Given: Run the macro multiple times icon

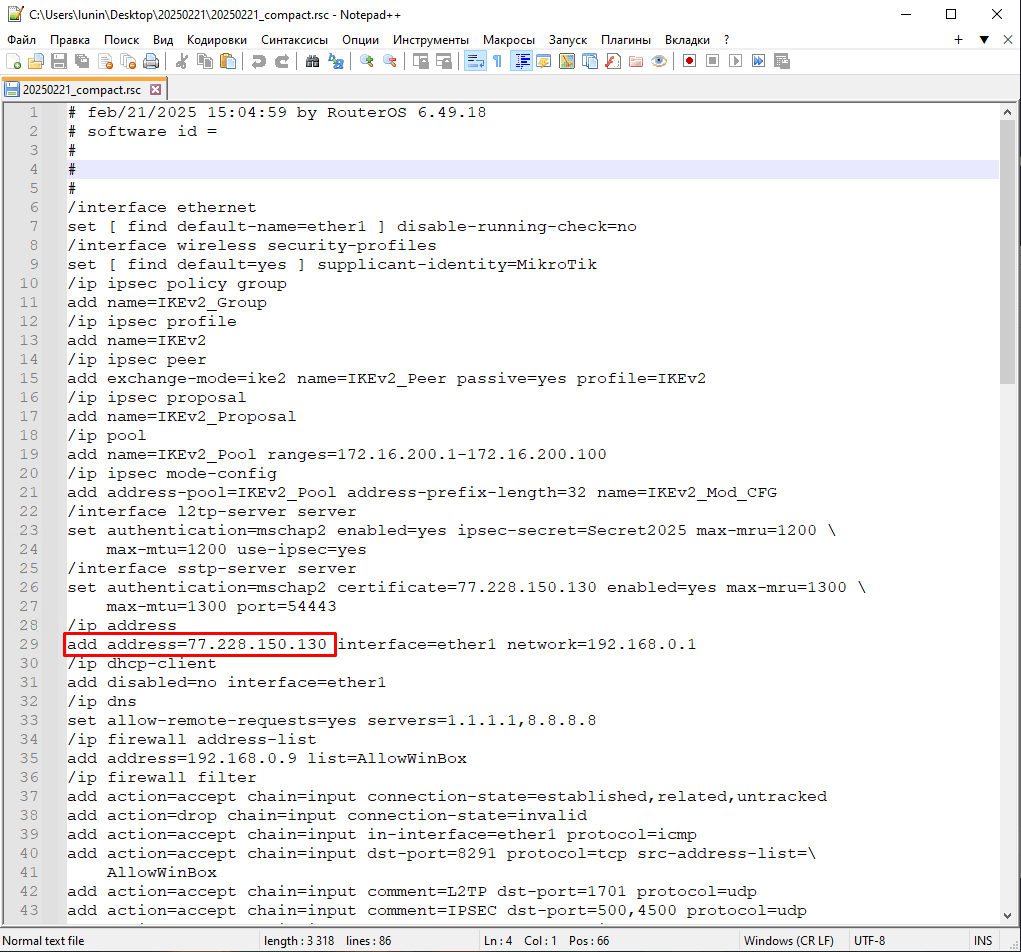Looking at the screenshot, I should [x=759, y=61].
